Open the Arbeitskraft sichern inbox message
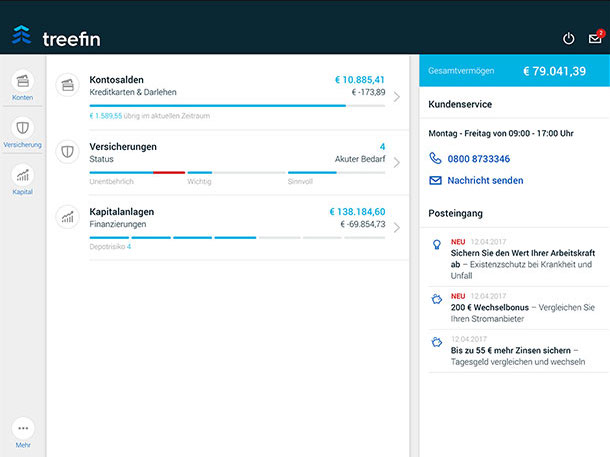 click(x=520, y=260)
